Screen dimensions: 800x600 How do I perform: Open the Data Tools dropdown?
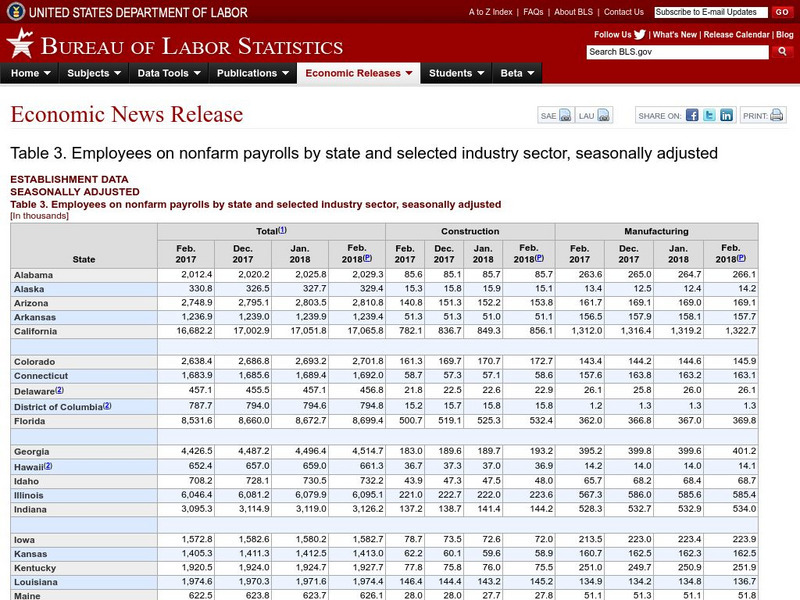(169, 73)
